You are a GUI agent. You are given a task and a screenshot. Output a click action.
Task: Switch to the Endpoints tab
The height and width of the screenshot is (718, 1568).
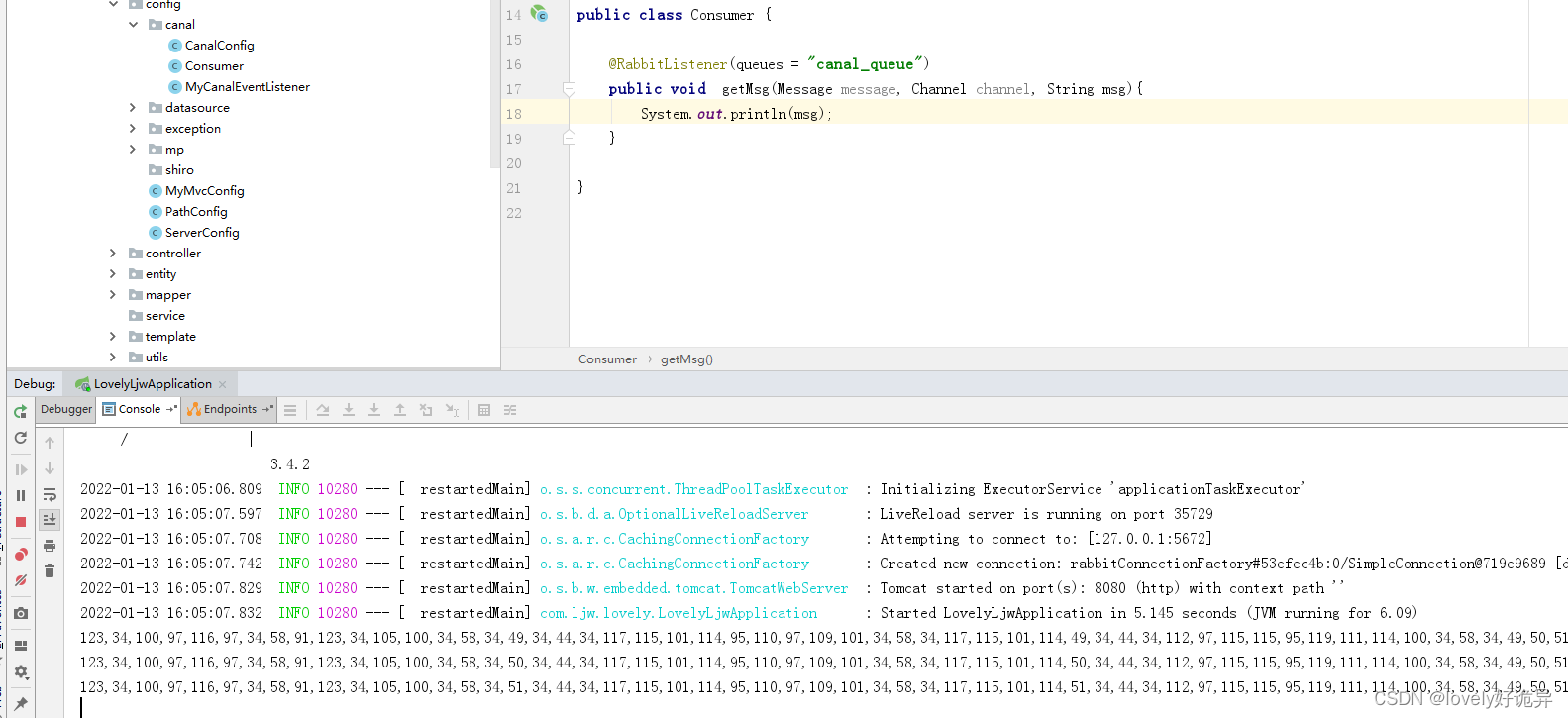click(x=230, y=409)
